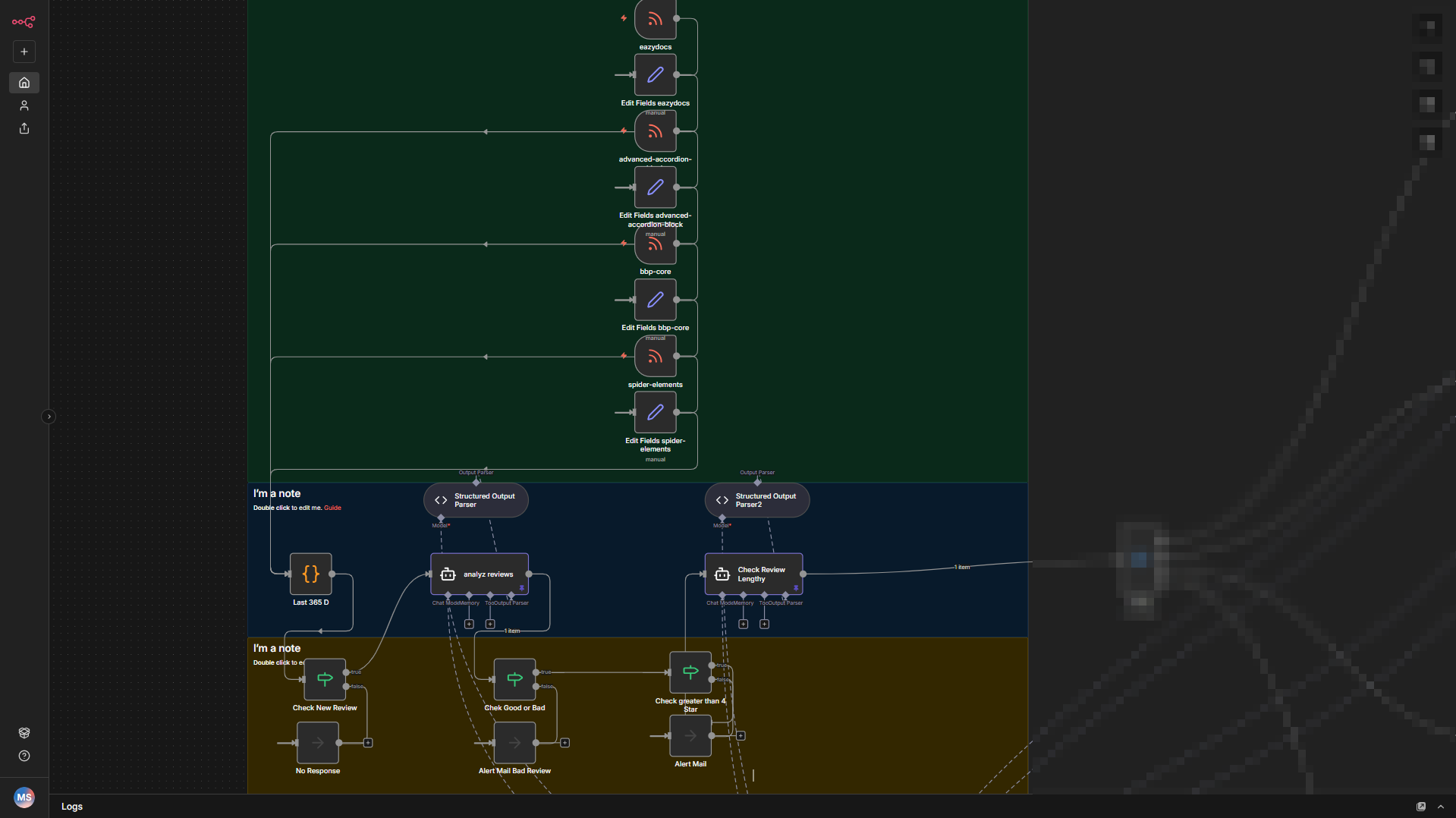
Task: Select the analyz reviews agent node
Action: [480, 574]
